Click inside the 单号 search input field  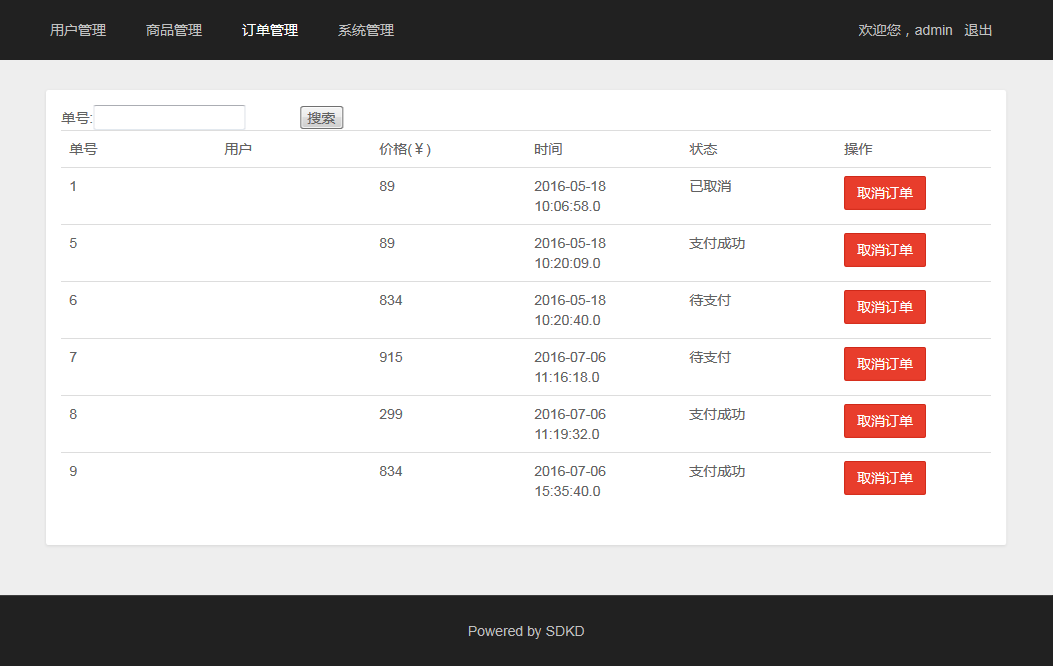tap(169, 116)
